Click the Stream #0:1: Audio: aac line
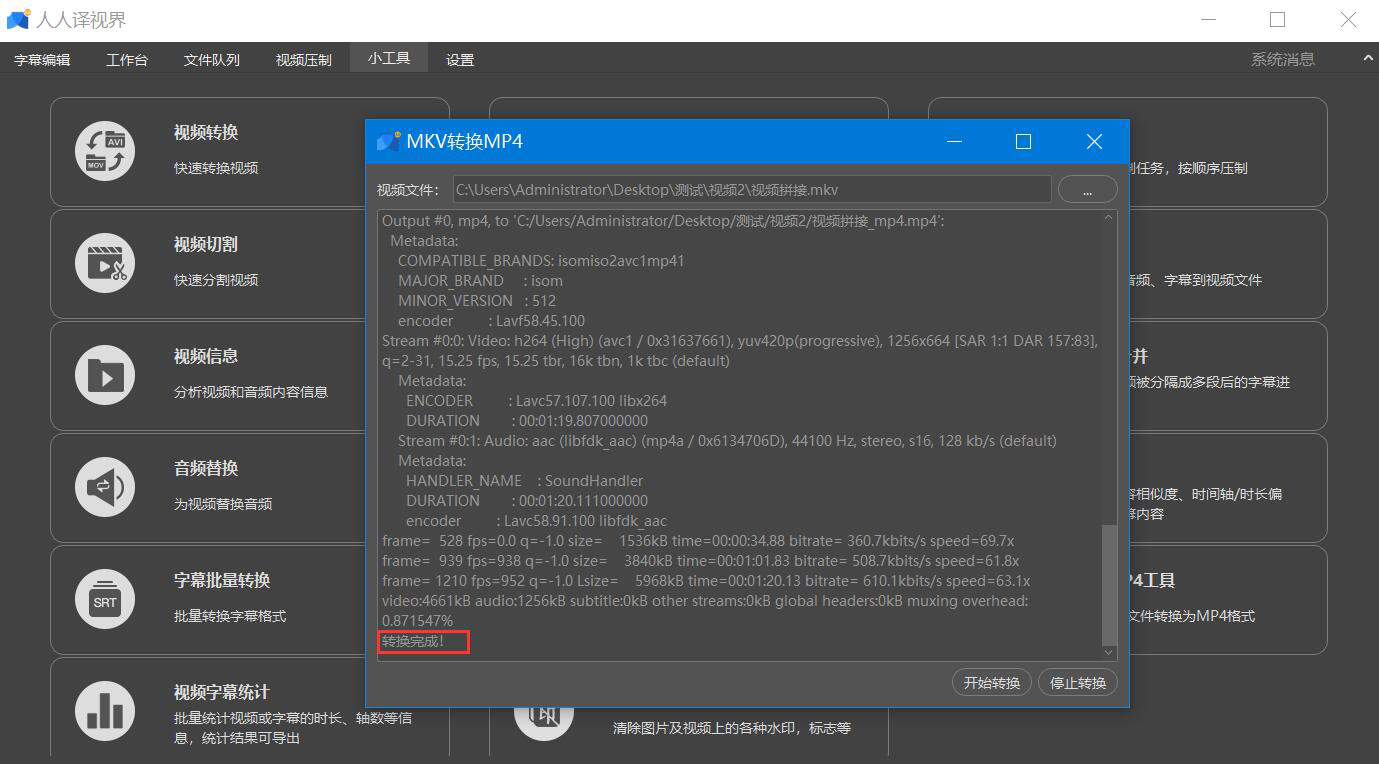Screen dimensions: 1379x764 pyautogui.click(x=727, y=441)
